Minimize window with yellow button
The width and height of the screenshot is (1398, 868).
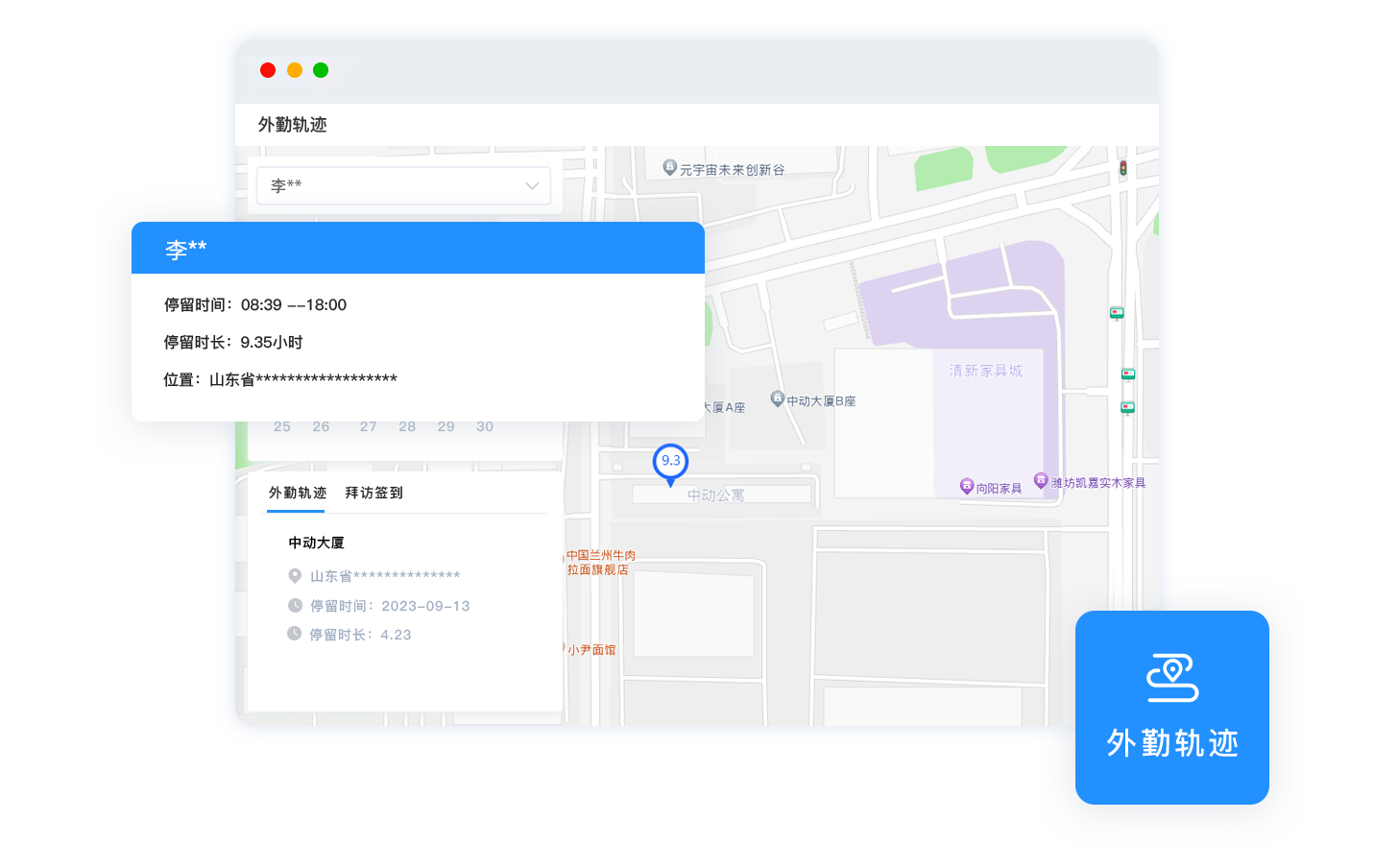295,70
